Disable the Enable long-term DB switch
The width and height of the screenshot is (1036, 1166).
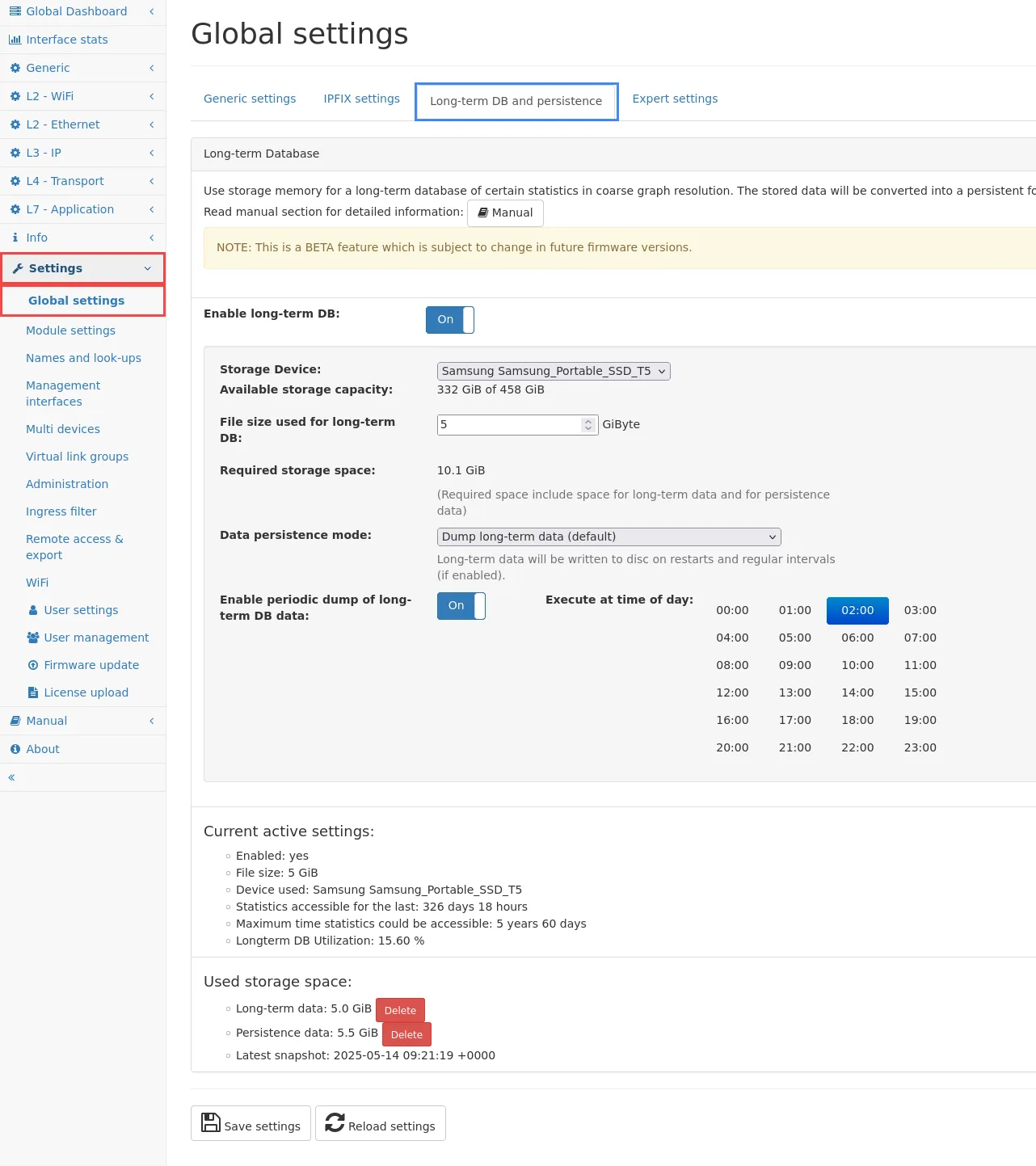[449, 320]
